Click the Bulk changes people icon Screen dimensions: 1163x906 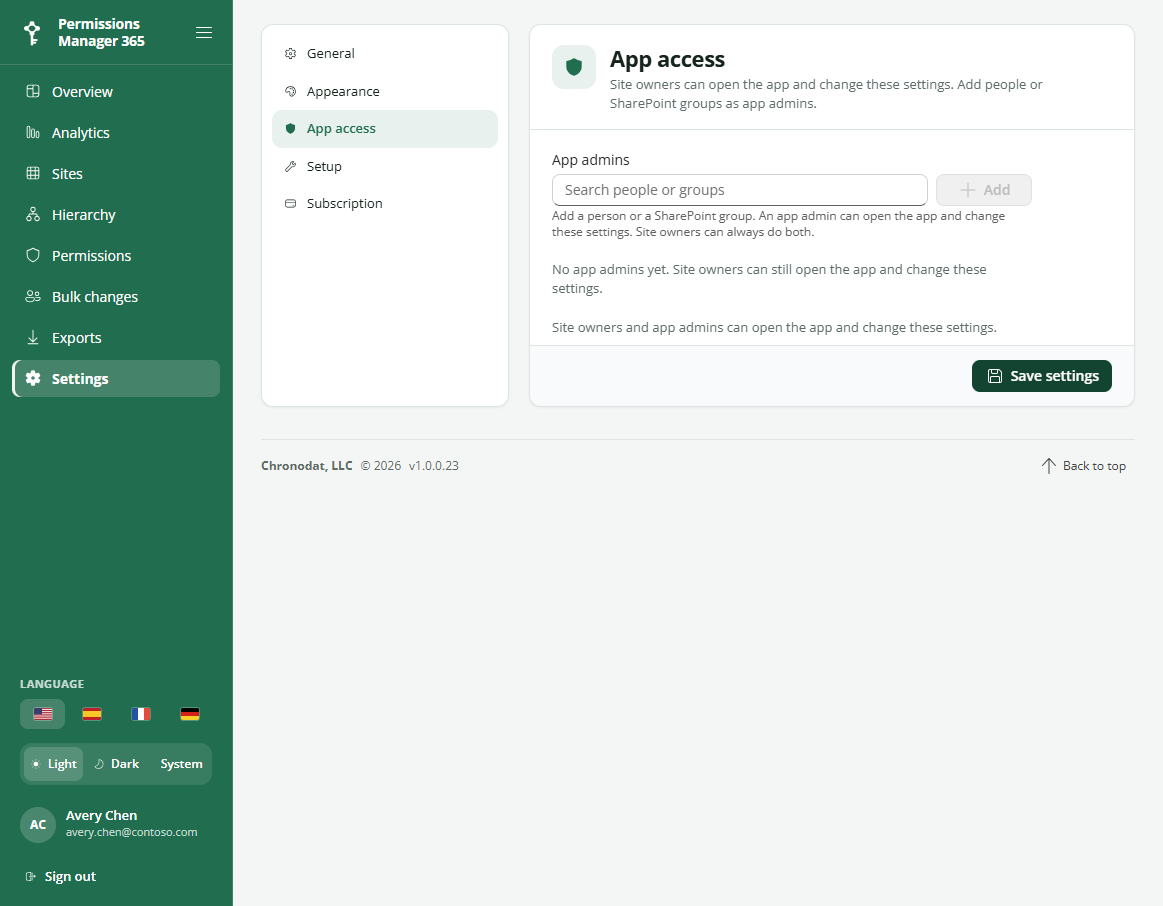coord(33,296)
